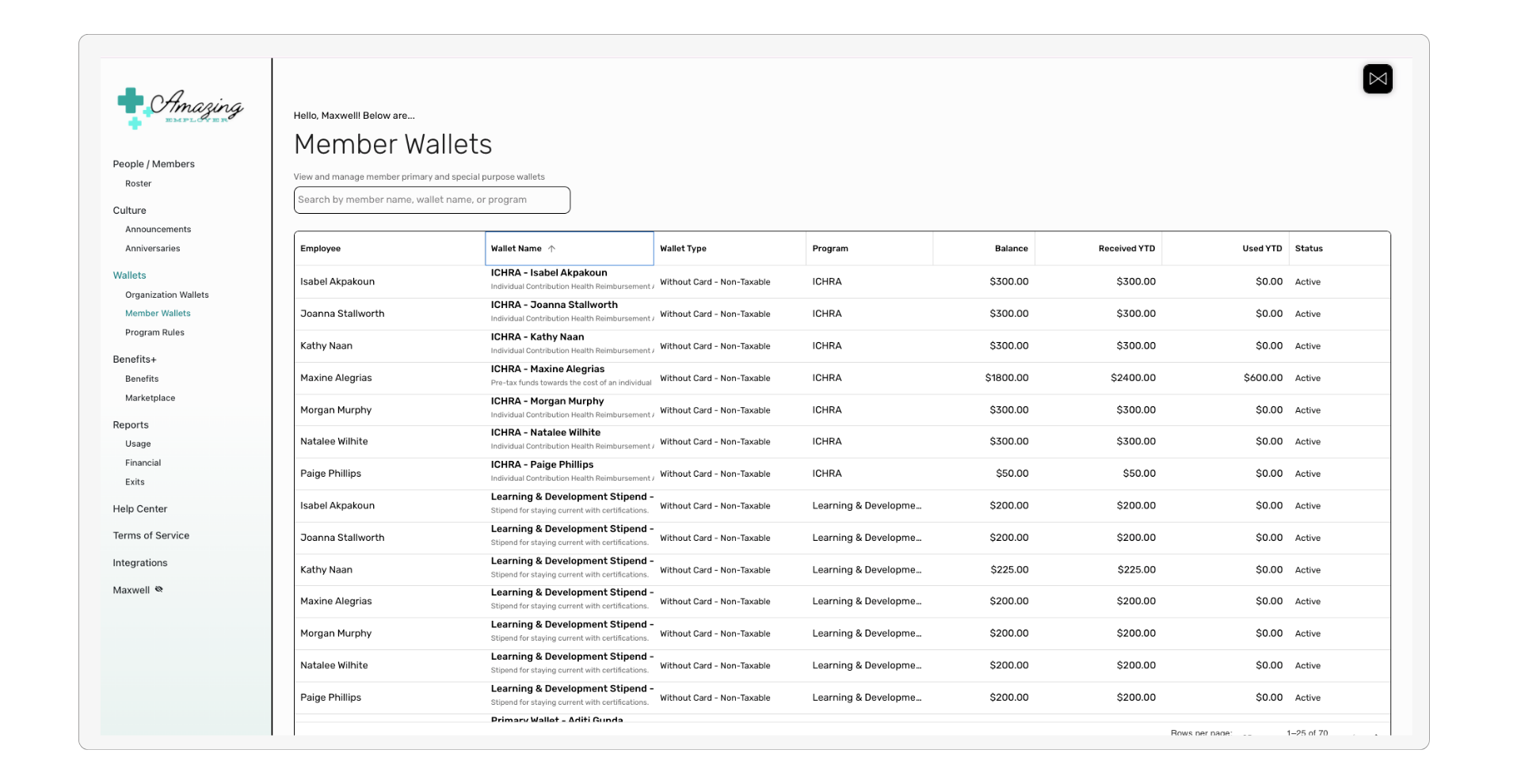Open Exits report
The height and width of the screenshot is (784, 1521).
[x=135, y=482]
